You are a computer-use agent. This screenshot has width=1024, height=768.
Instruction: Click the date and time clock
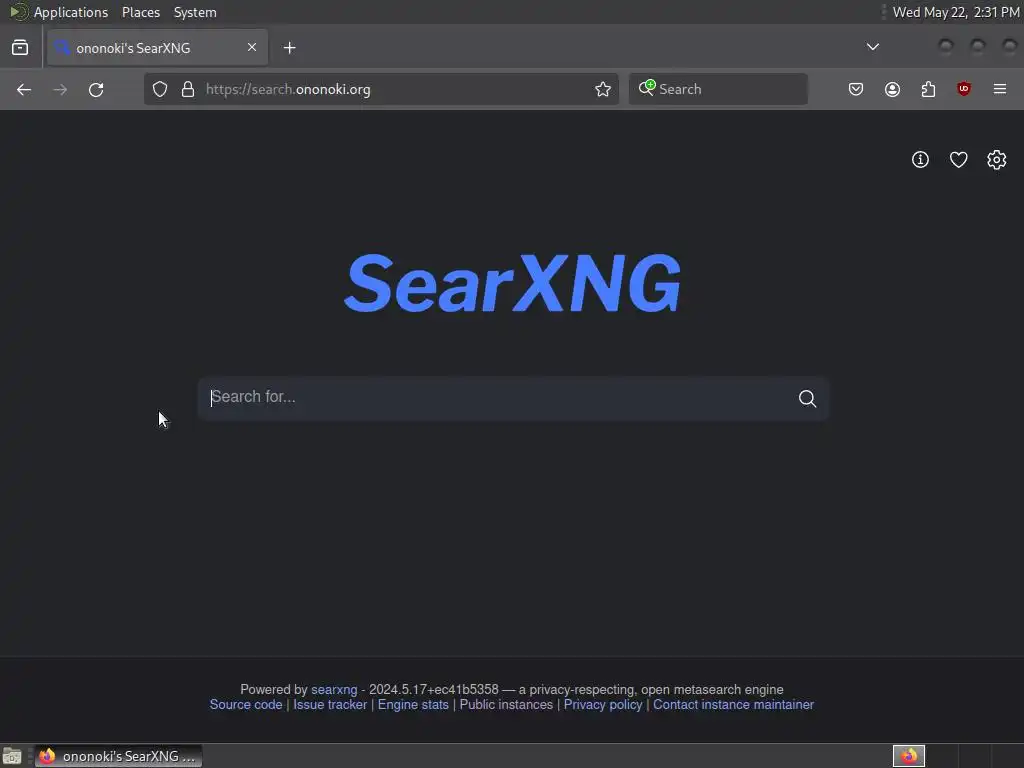956,12
